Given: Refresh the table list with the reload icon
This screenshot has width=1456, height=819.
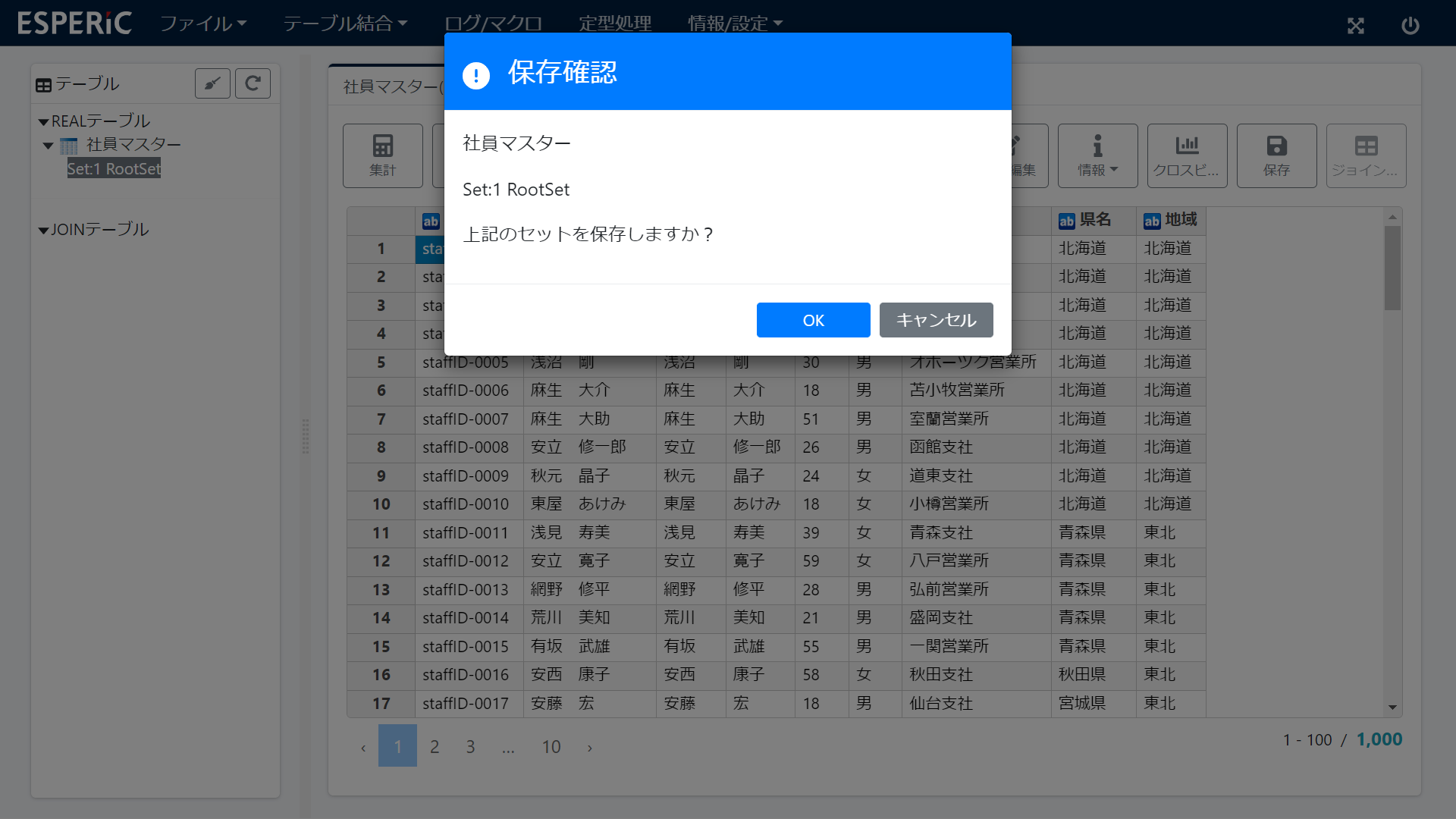Looking at the screenshot, I should (x=253, y=83).
